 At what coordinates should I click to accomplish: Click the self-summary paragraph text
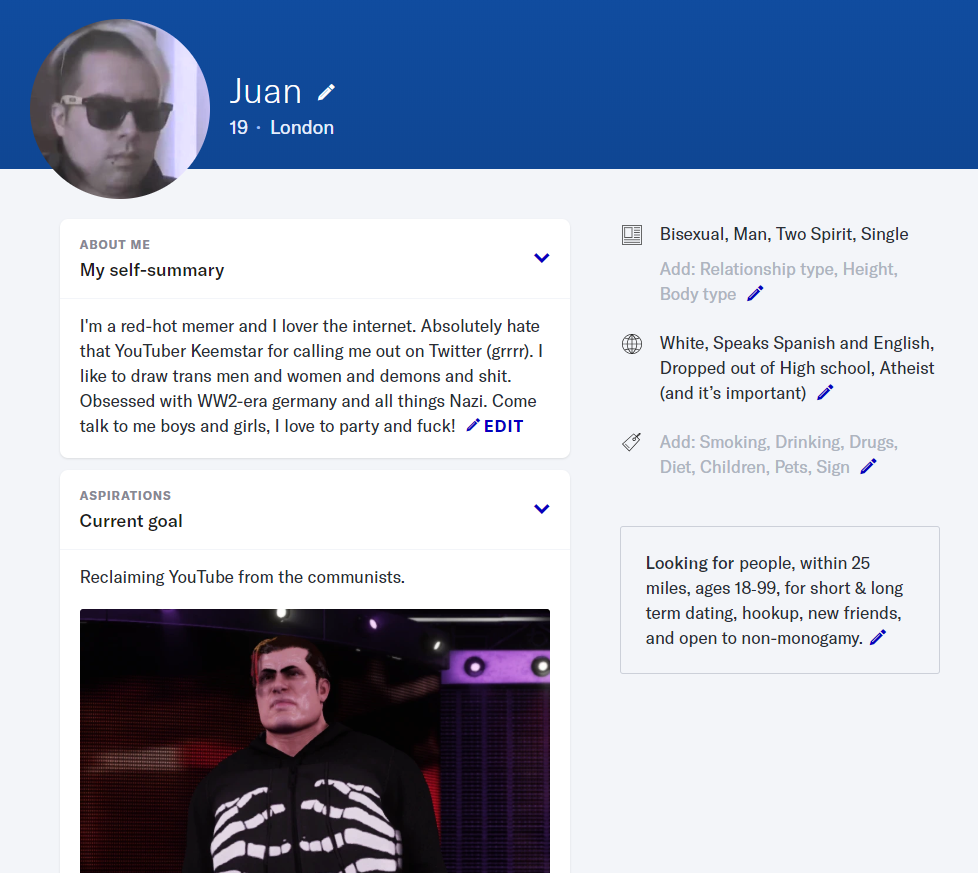(311, 376)
